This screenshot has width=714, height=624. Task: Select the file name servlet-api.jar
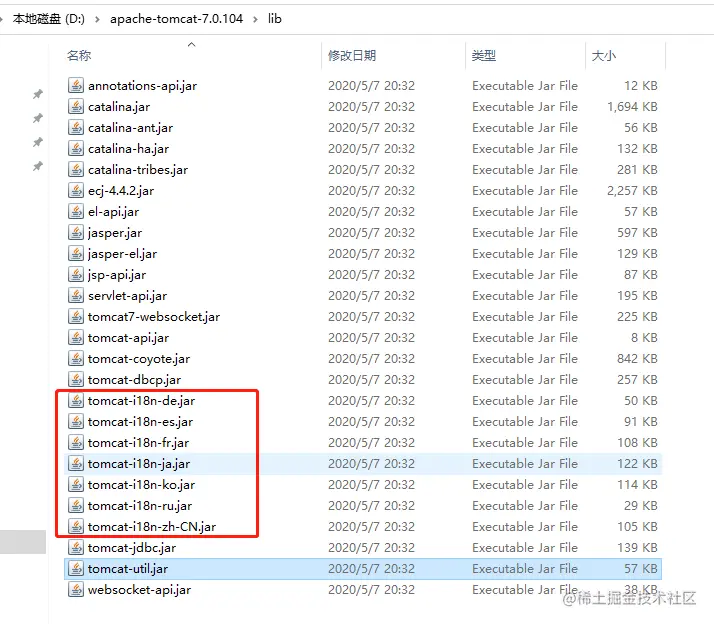click(x=128, y=296)
